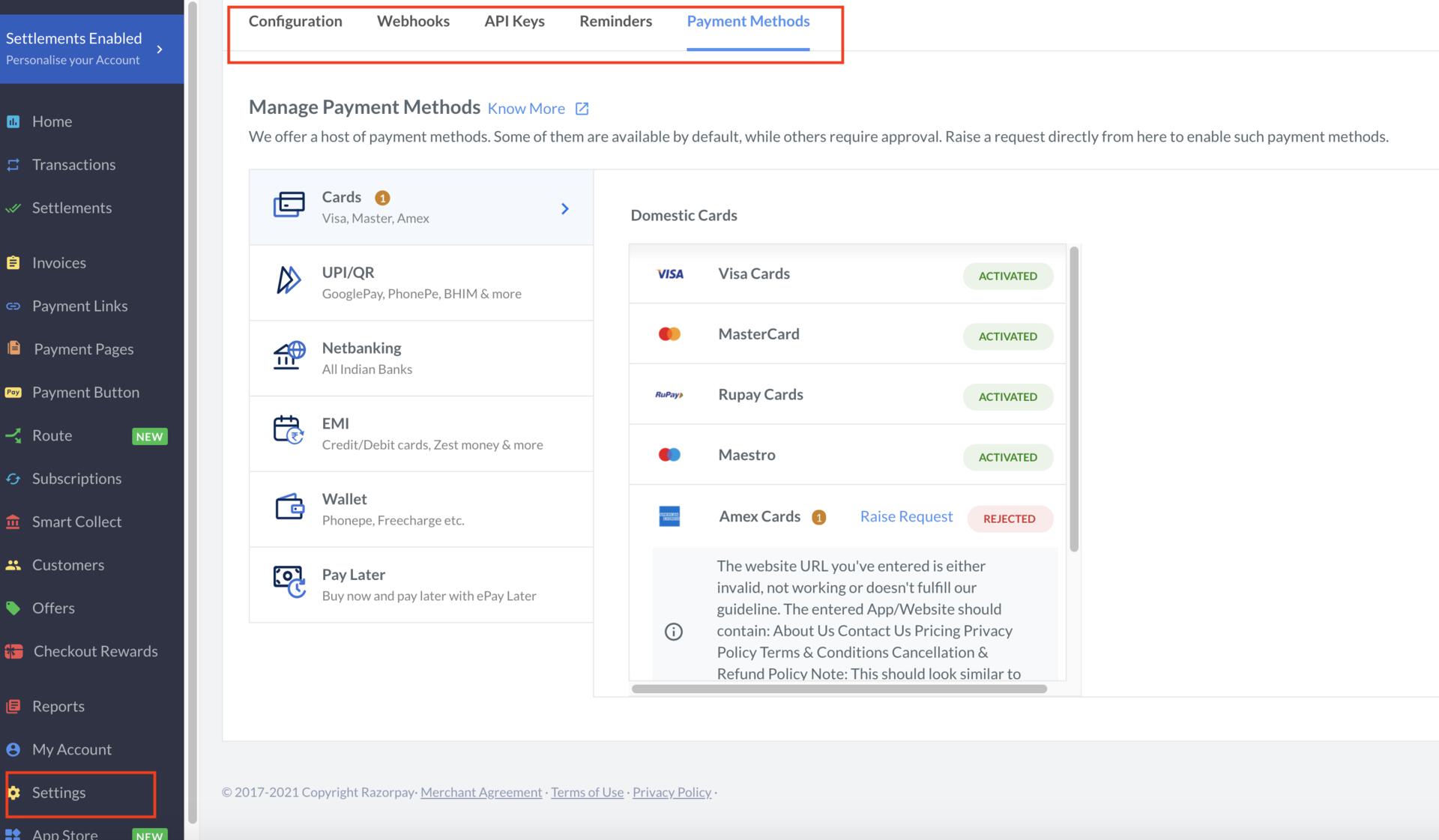Click the Maestro row label
Image resolution: width=1439 pixels, height=840 pixels.
coord(746,455)
